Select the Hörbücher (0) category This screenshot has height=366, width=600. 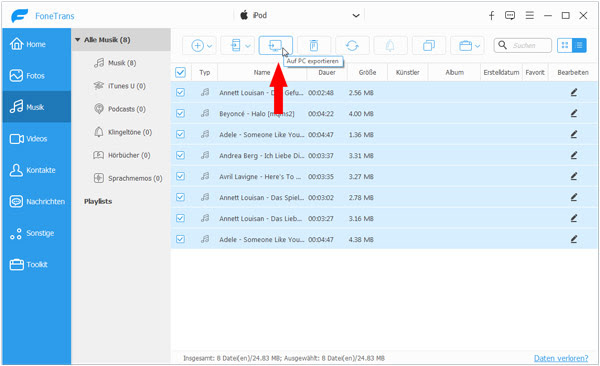(122, 155)
